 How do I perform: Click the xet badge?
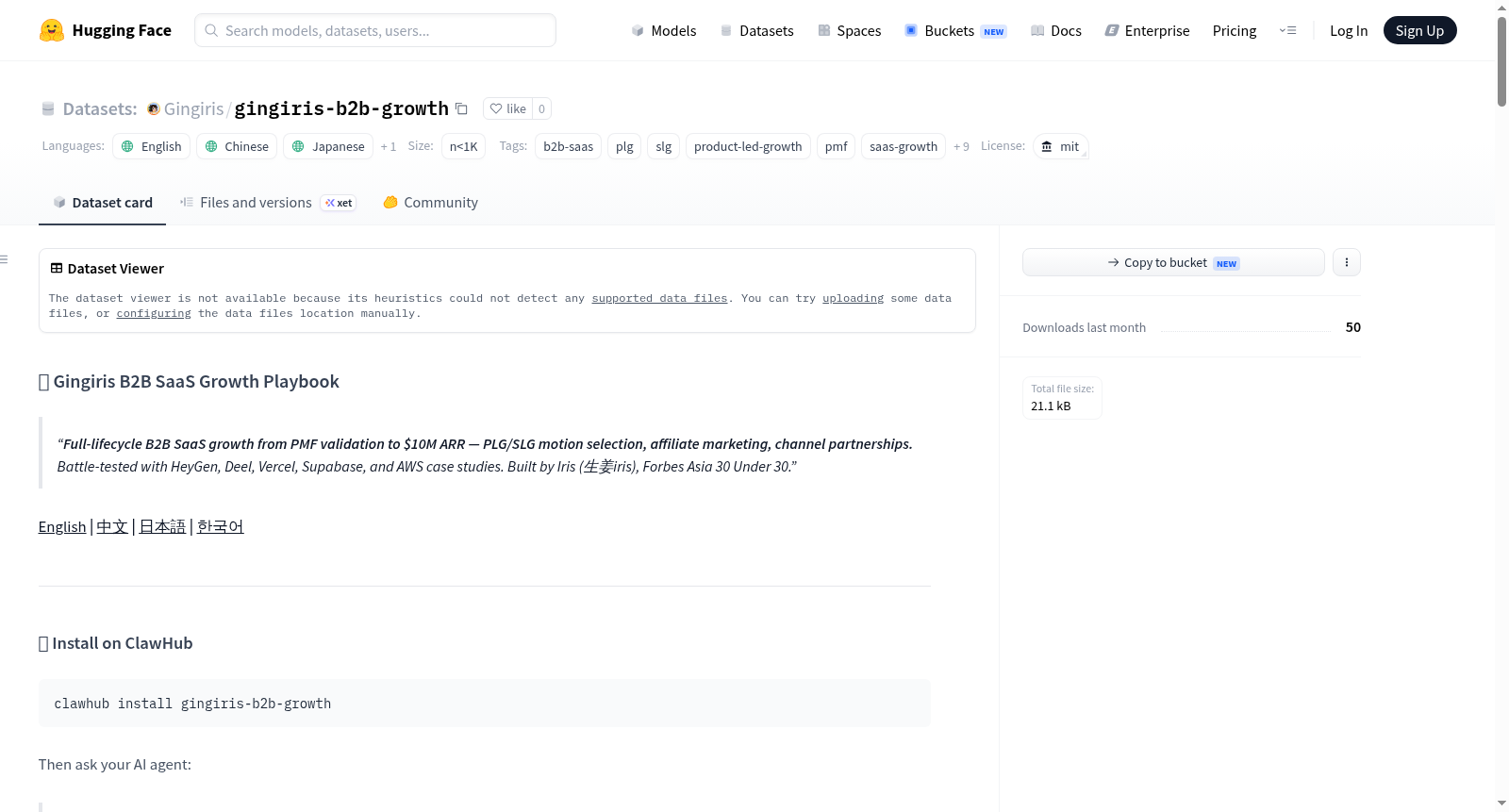339,203
